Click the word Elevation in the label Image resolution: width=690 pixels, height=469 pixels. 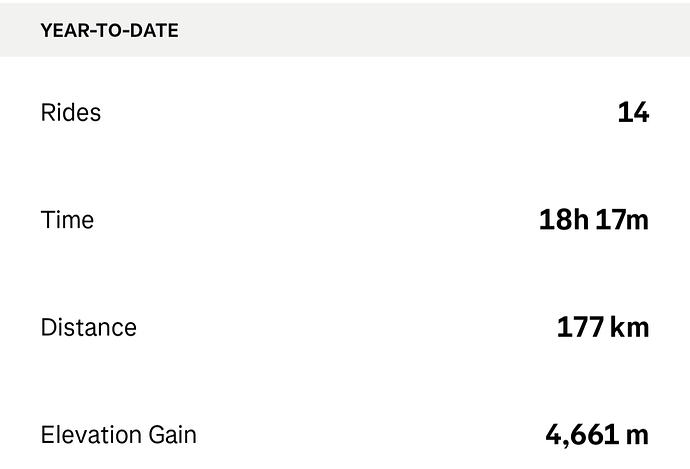click(x=91, y=435)
